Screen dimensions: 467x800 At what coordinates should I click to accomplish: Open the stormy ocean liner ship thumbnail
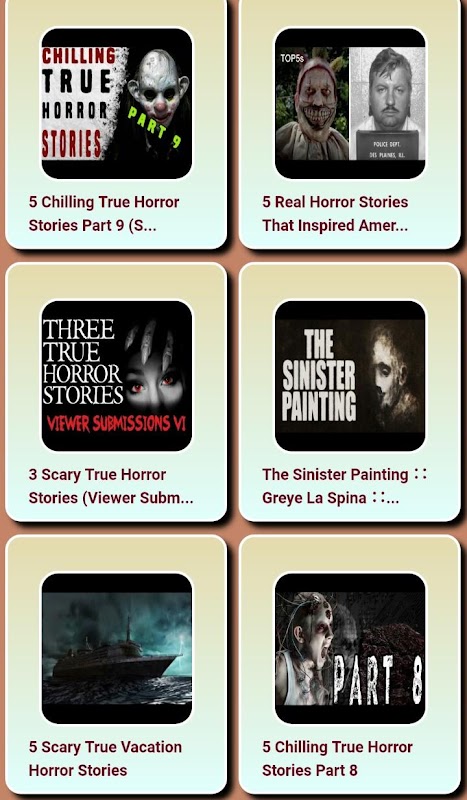116,648
